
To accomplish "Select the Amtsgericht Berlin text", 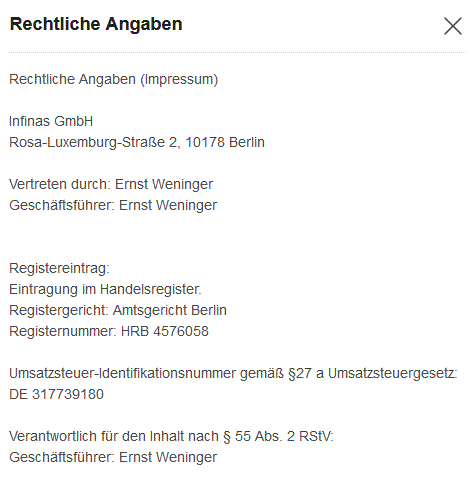I will (170, 311).
